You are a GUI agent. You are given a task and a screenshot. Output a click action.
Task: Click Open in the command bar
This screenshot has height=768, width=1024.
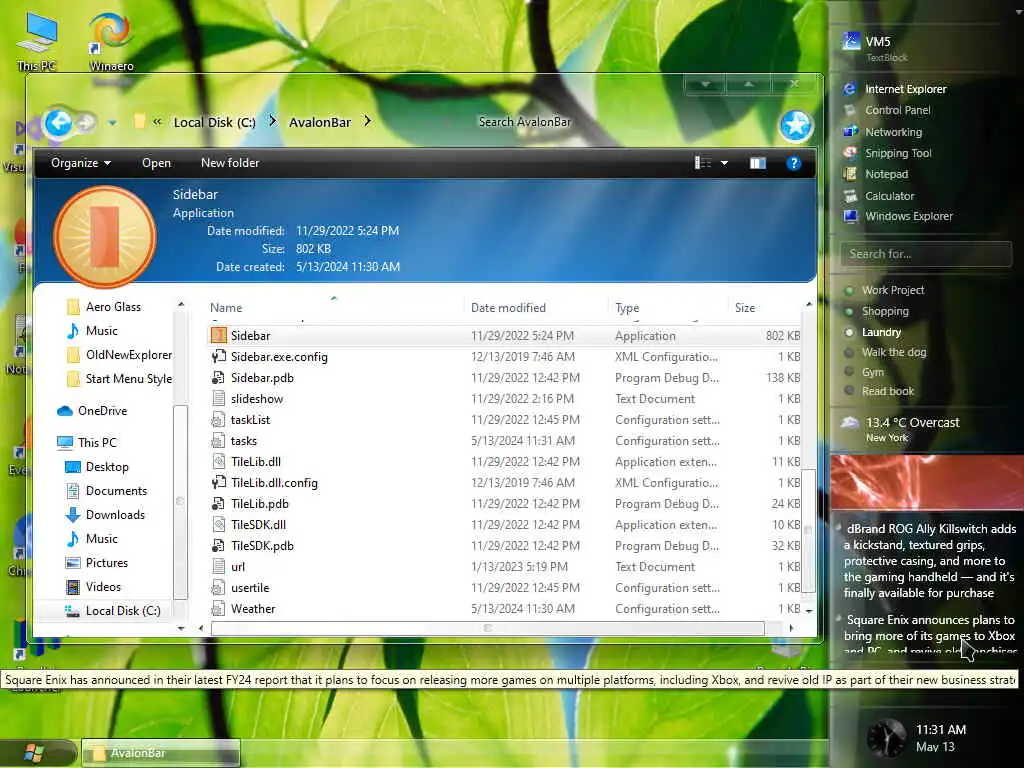(x=157, y=163)
